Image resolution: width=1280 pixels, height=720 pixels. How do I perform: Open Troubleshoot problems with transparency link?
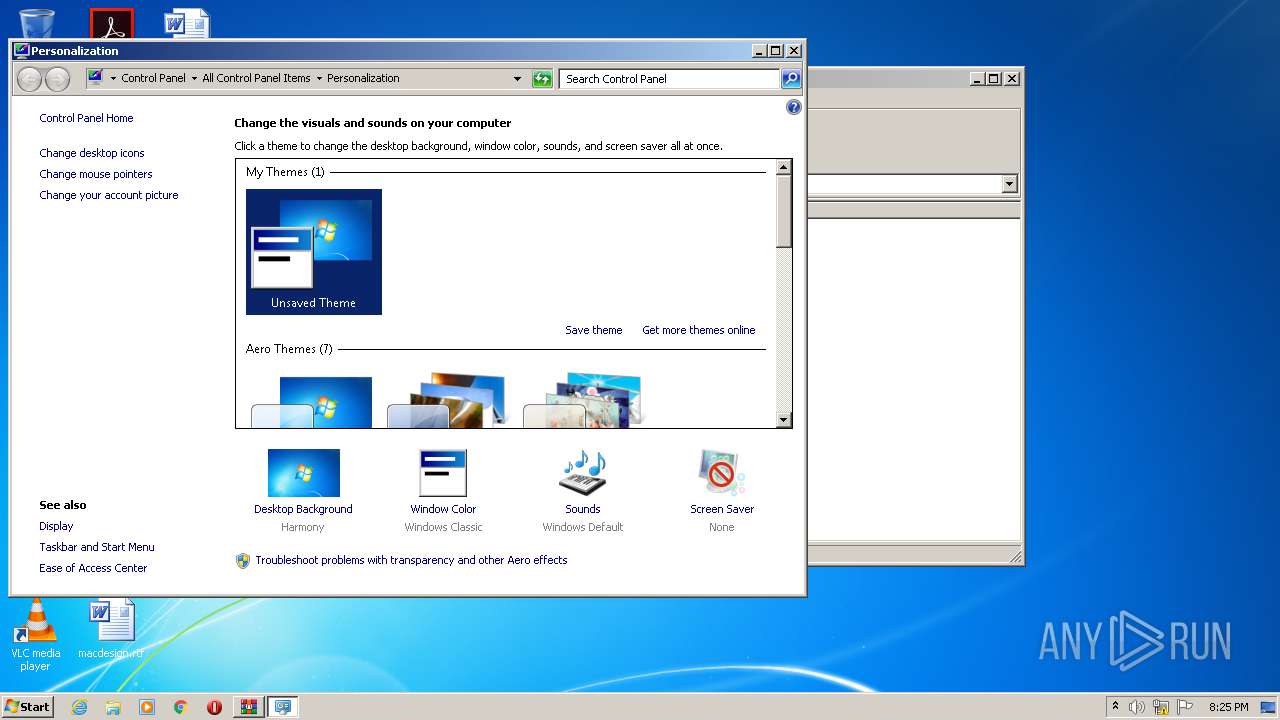[411, 560]
